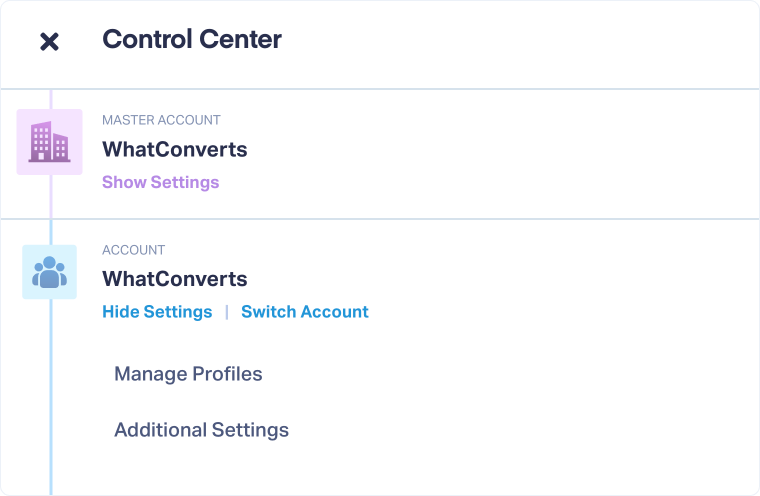This screenshot has height=496, width=760.
Task: Click the divider line under the Control Center header
Action: point(400,89)
